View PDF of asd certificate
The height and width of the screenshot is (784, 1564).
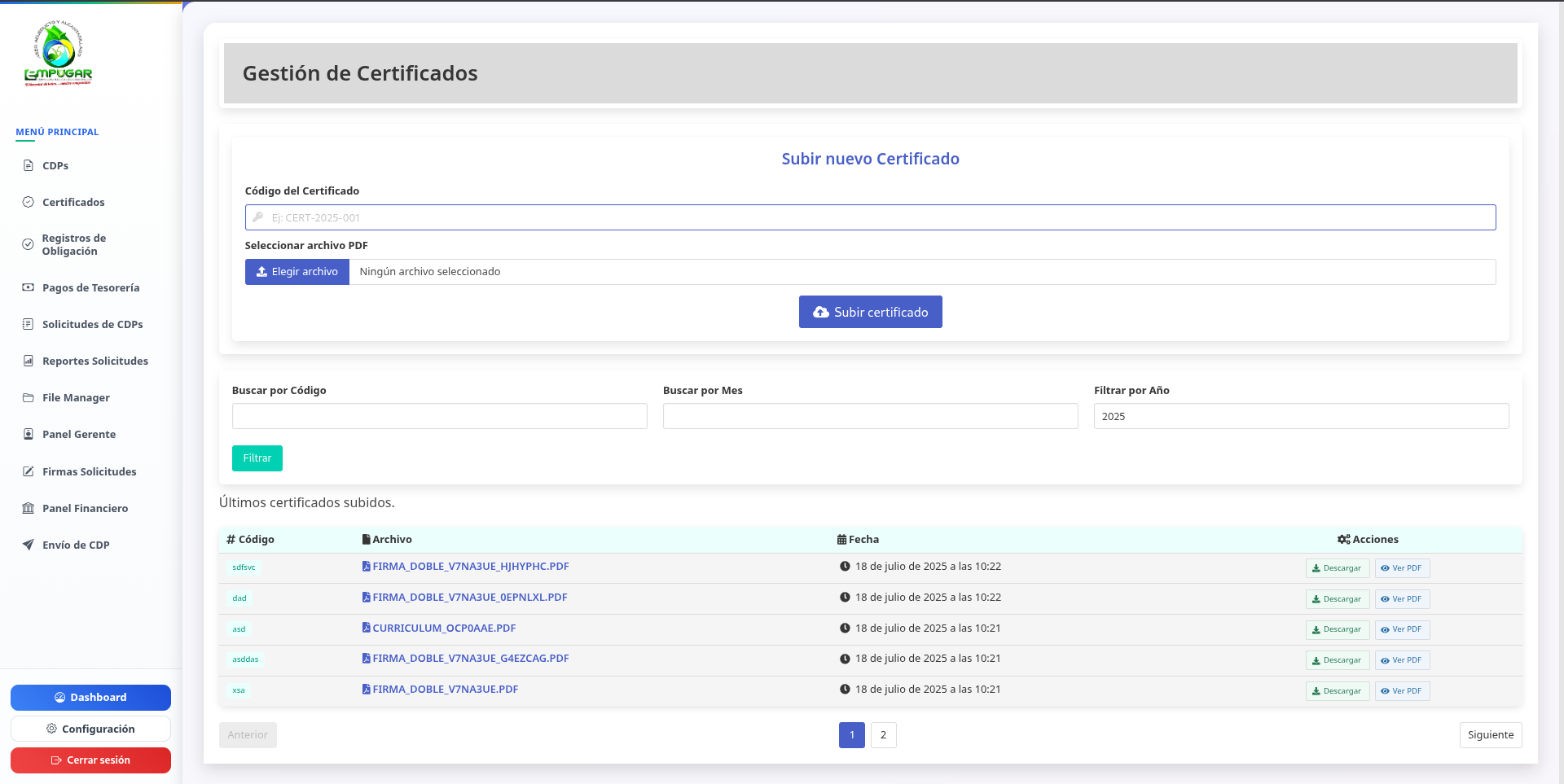pyautogui.click(x=1402, y=629)
